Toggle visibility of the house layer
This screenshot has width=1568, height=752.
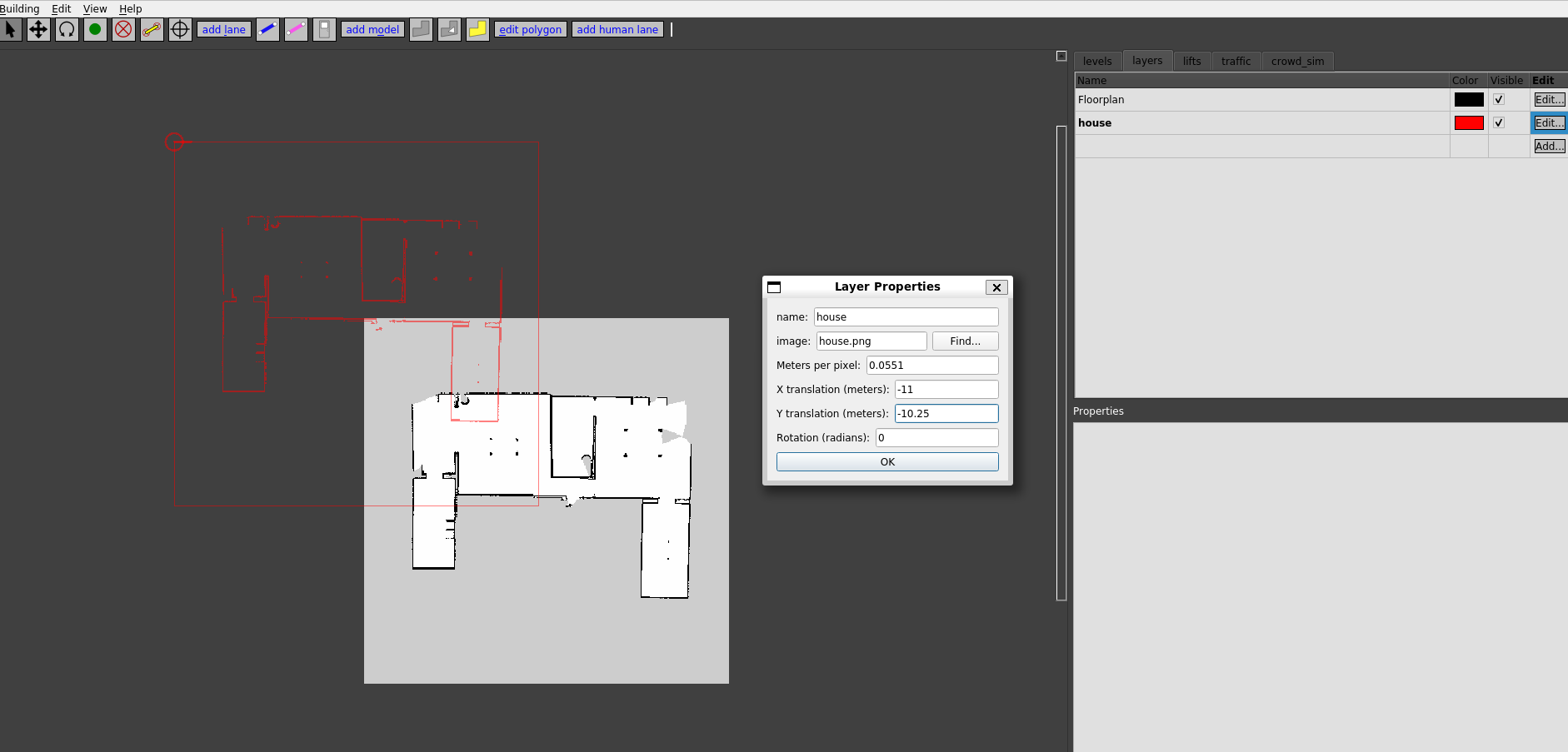(x=1499, y=123)
